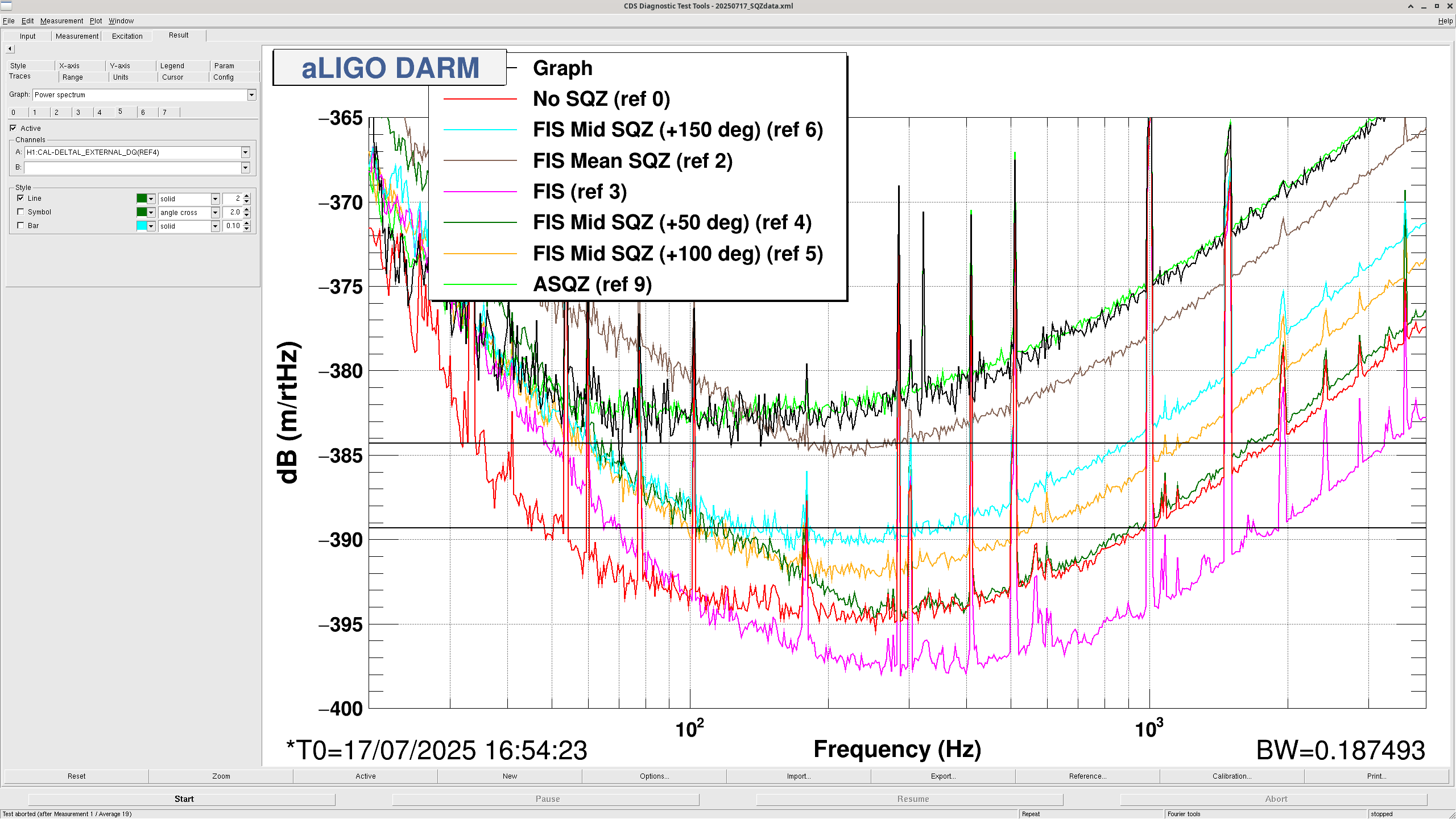The width and height of the screenshot is (1456, 819).
Task: Click the cyan Bar color swatch
Action: tap(142, 226)
